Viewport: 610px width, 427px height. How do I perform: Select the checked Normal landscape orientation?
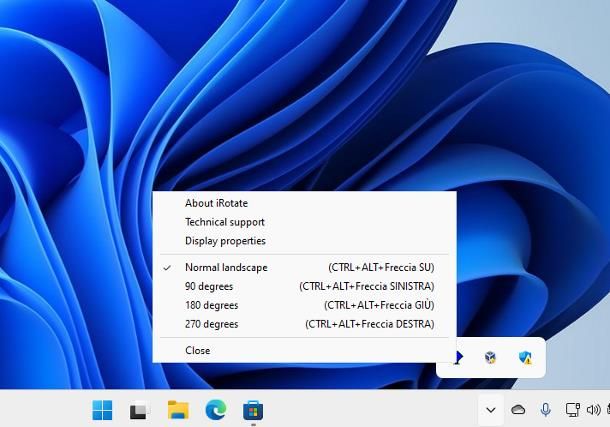304,268
